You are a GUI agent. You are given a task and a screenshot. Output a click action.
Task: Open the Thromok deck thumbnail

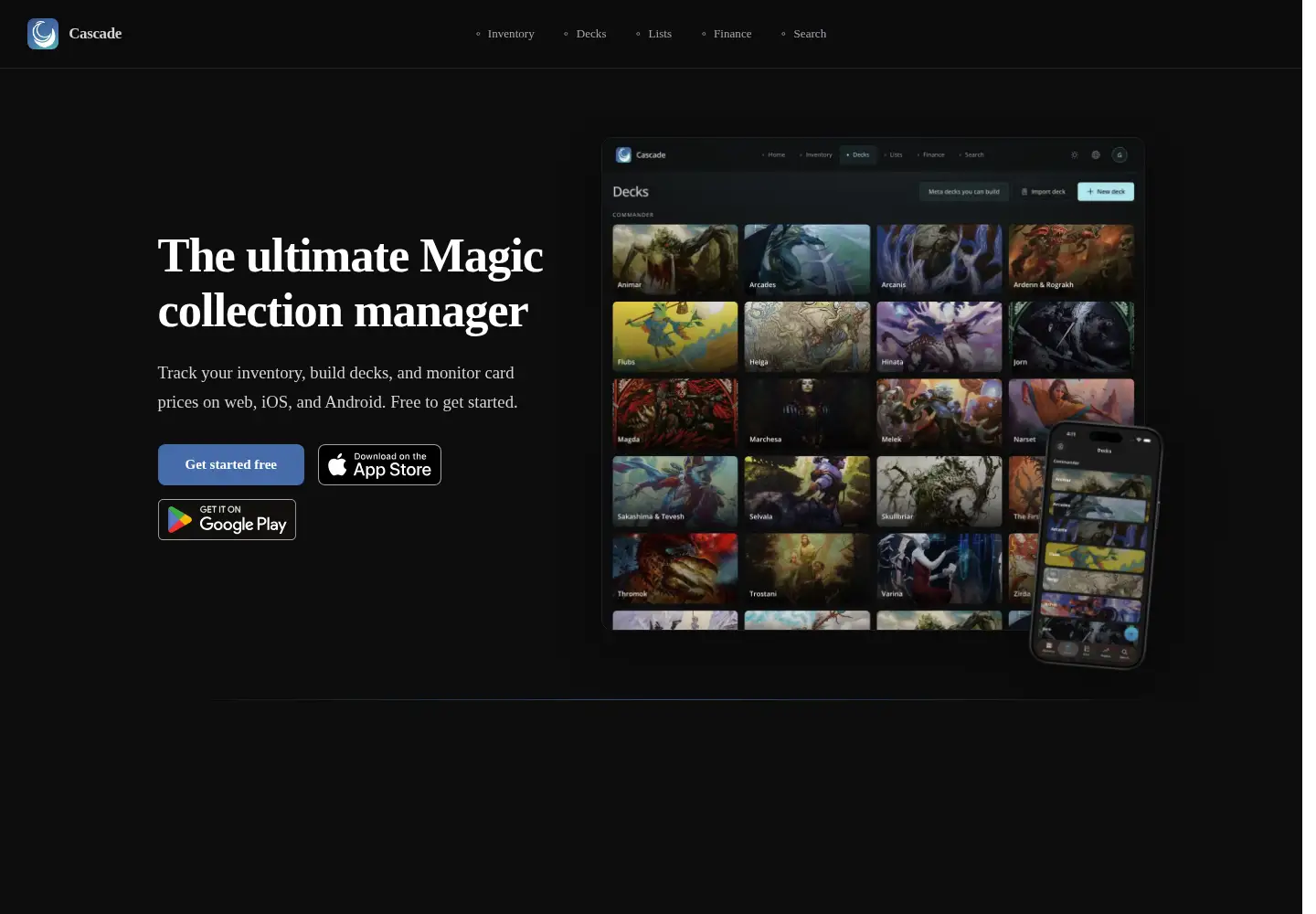click(675, 569)
